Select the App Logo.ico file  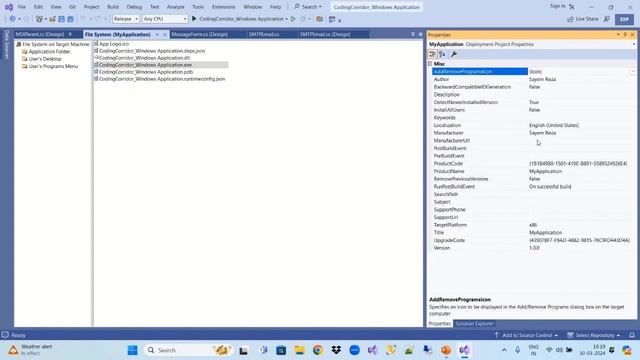point(114,44)
